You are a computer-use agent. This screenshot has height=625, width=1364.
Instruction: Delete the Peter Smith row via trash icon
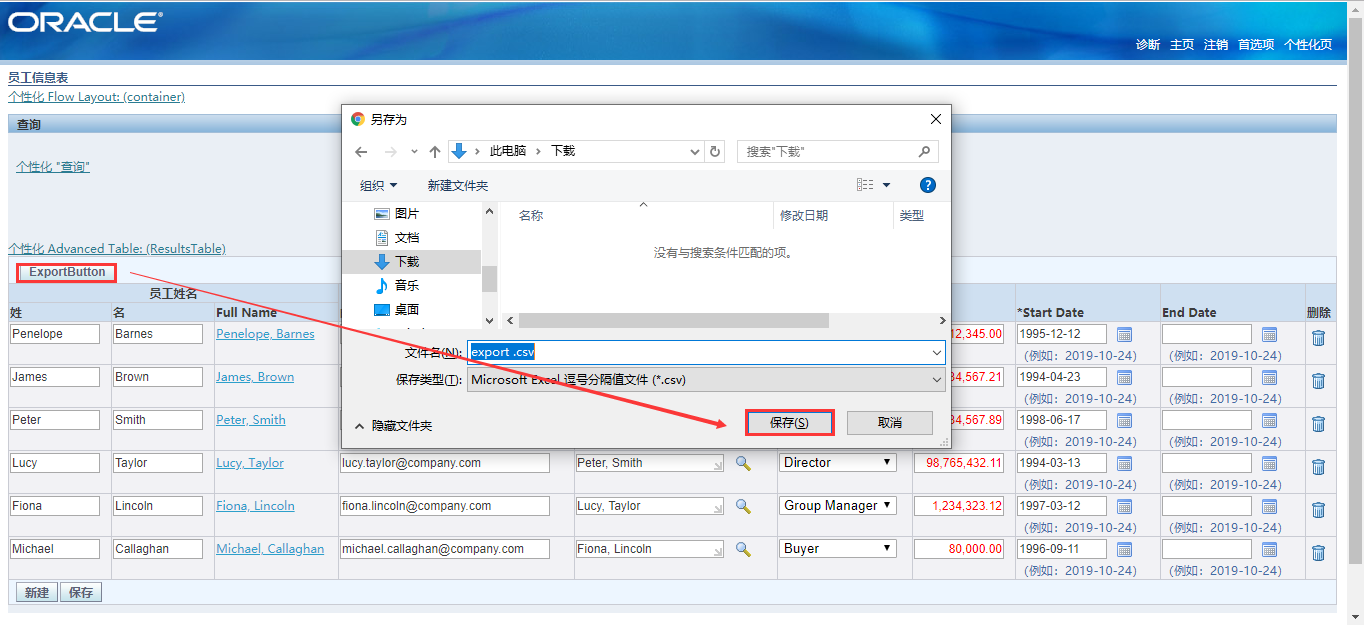pos(1318,424)
